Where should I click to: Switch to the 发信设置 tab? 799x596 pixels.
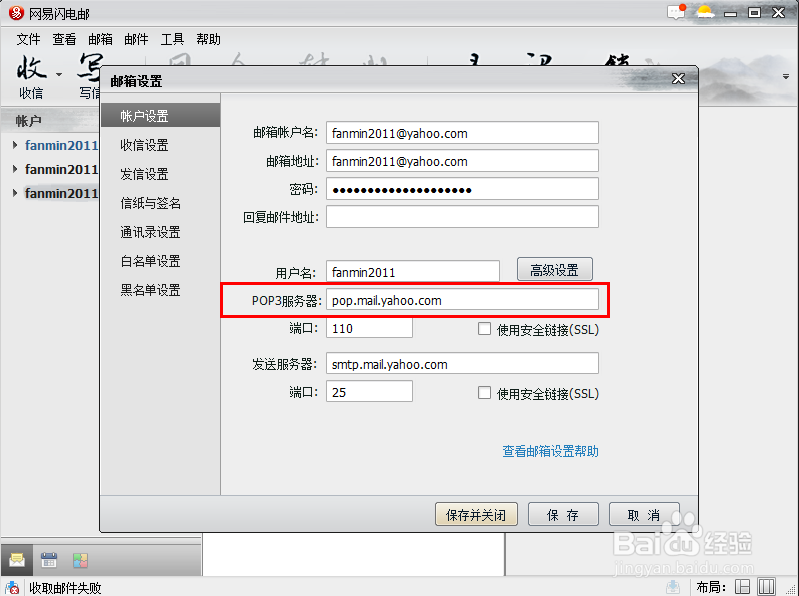(144, 174)
